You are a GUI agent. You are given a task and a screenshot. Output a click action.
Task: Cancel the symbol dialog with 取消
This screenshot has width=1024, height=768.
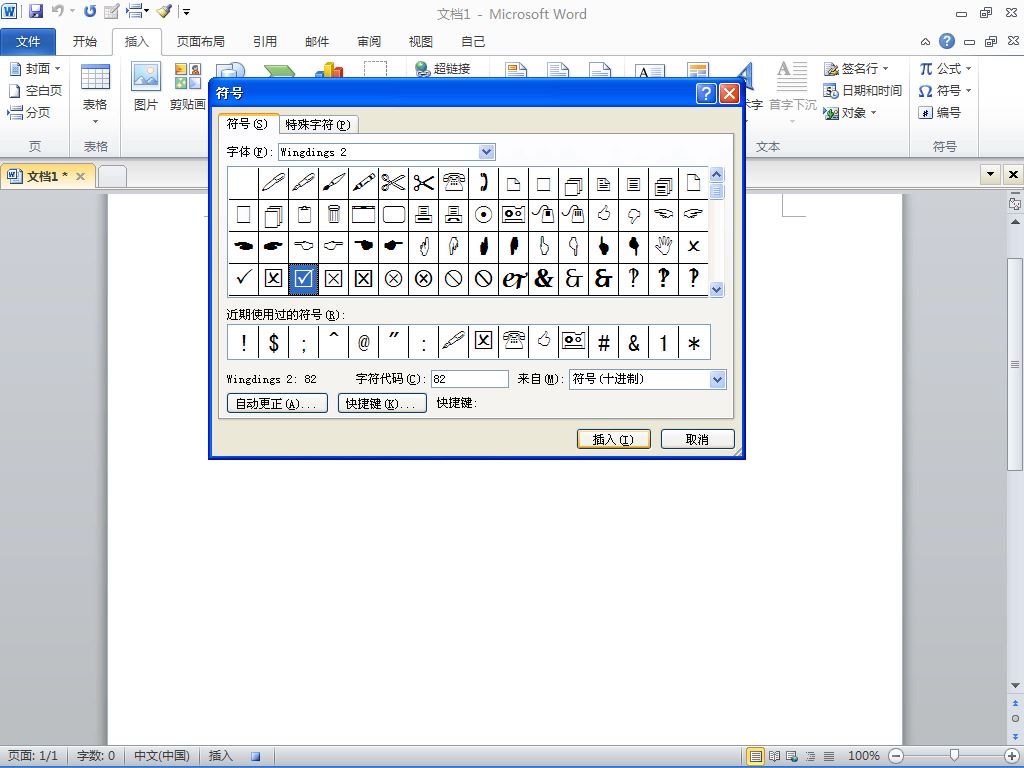coord(697,439)
